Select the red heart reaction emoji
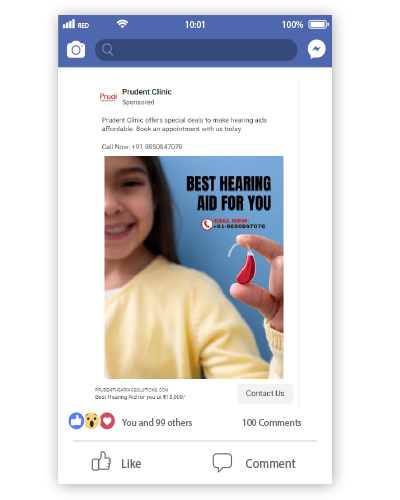This screenshot has width=400, height=500. (107, 421)
